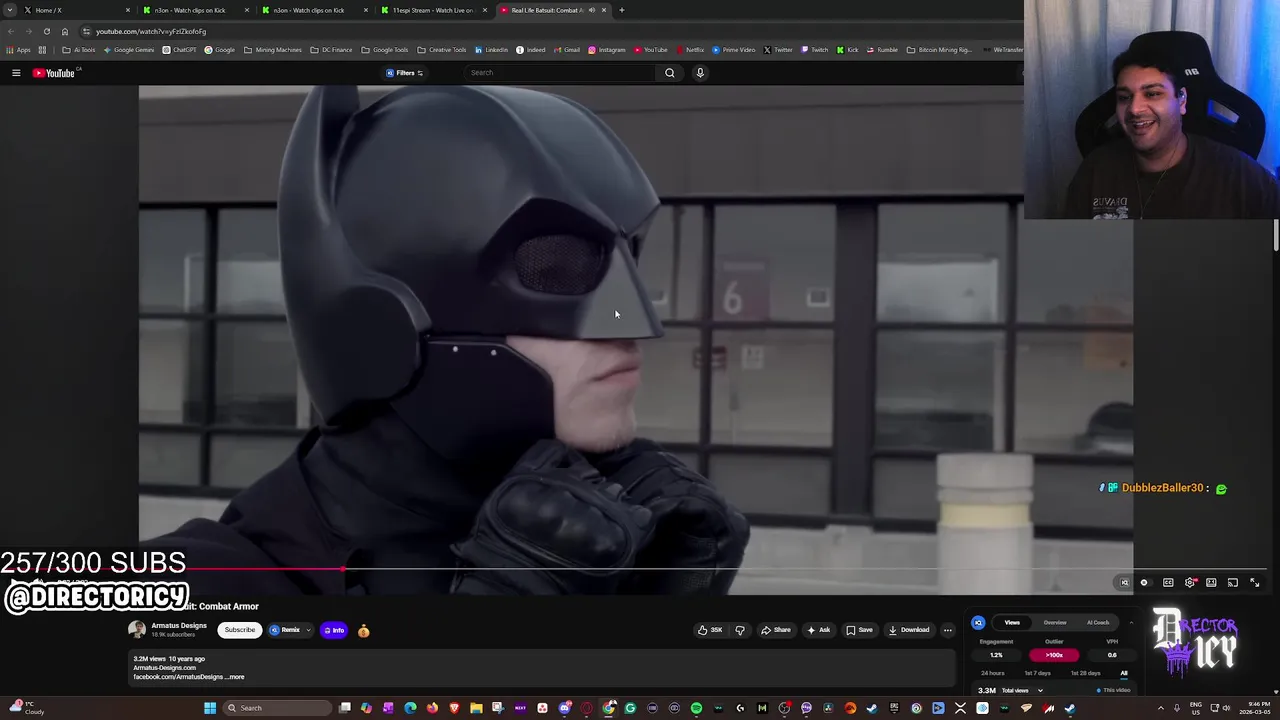This screenshot has height=720, width=1280.
Task: Go to YouTube home via the logo
Action: tap(56, 73)
